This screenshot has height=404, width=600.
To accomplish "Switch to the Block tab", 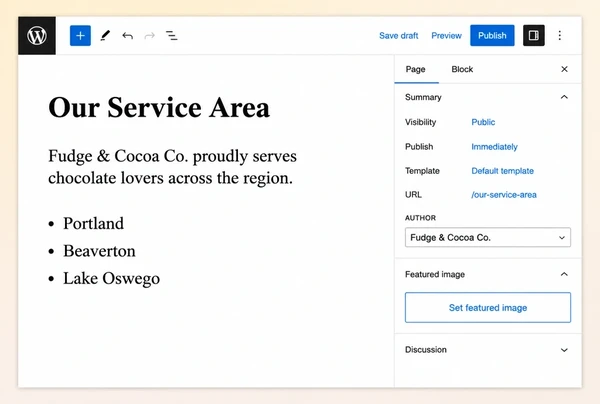I will click(x=462, y=69).
